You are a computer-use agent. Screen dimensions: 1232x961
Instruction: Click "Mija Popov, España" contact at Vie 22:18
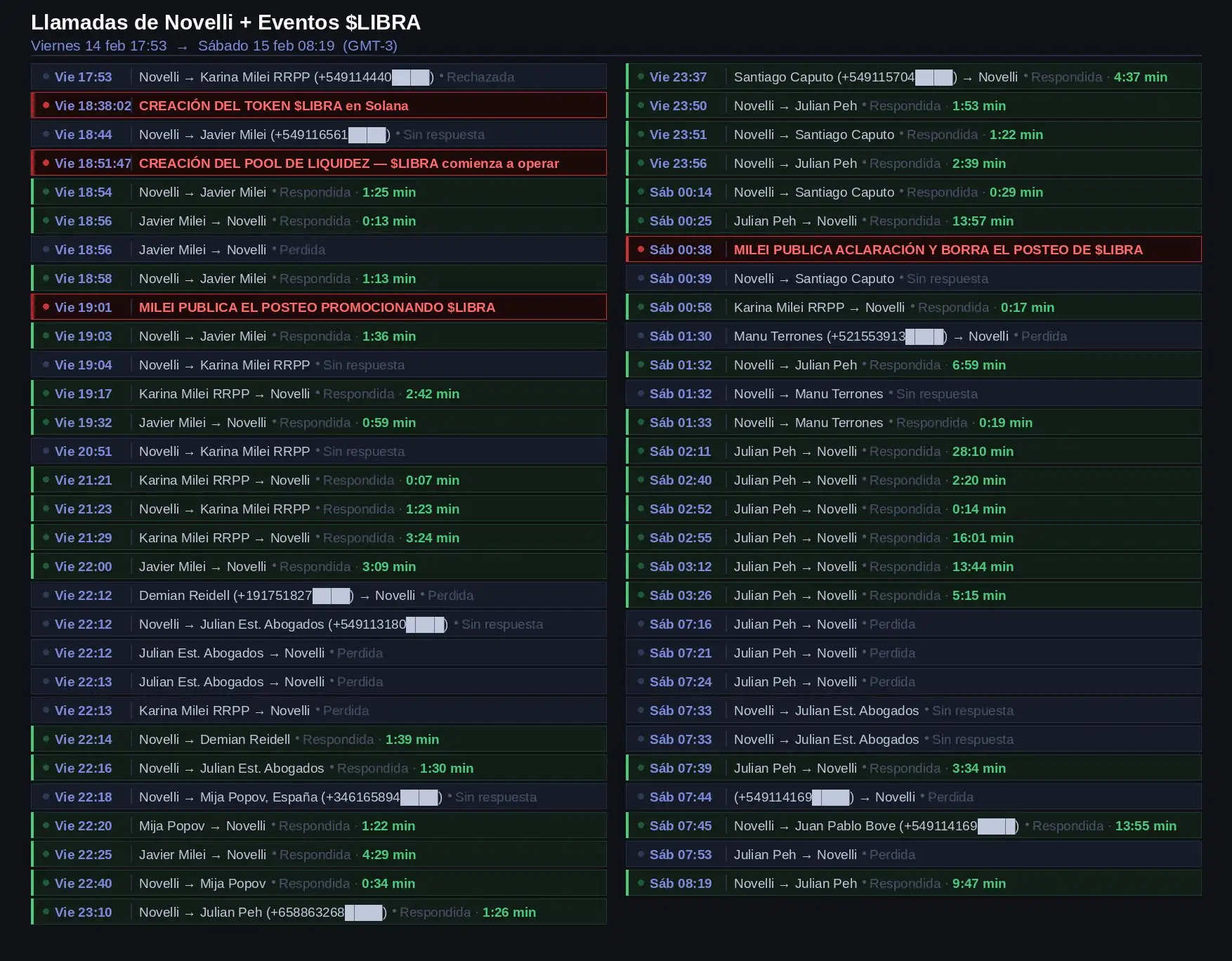258,797
